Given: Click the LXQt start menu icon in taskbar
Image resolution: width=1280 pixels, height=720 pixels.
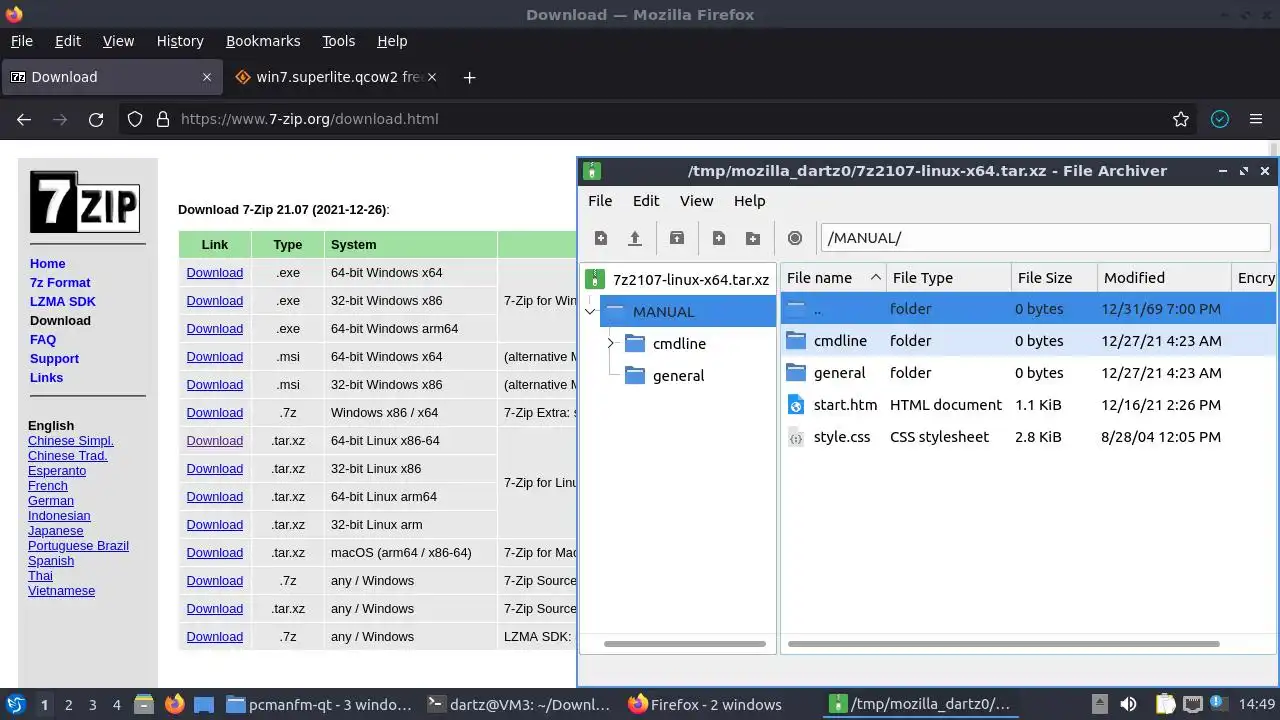Looking at the screenshot, I should coord(15,704).
